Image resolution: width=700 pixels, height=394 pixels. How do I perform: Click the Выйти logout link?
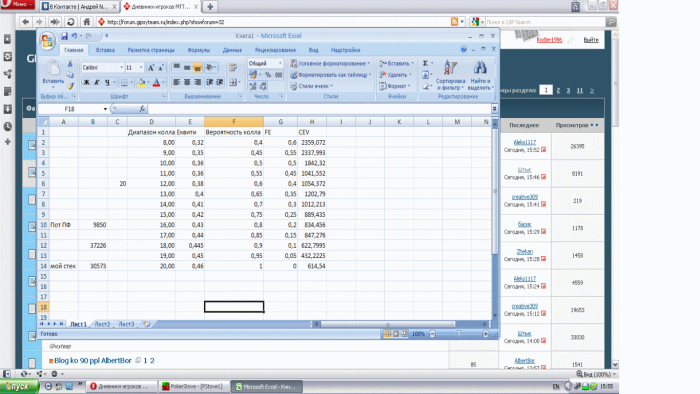591,40
